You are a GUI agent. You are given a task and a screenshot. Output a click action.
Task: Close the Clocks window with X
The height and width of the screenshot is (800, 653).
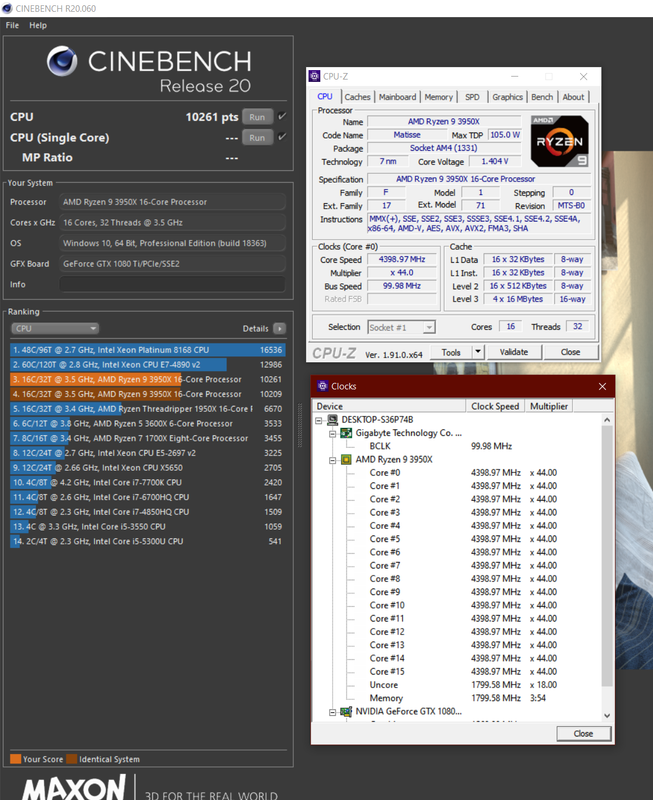point(602,386)
